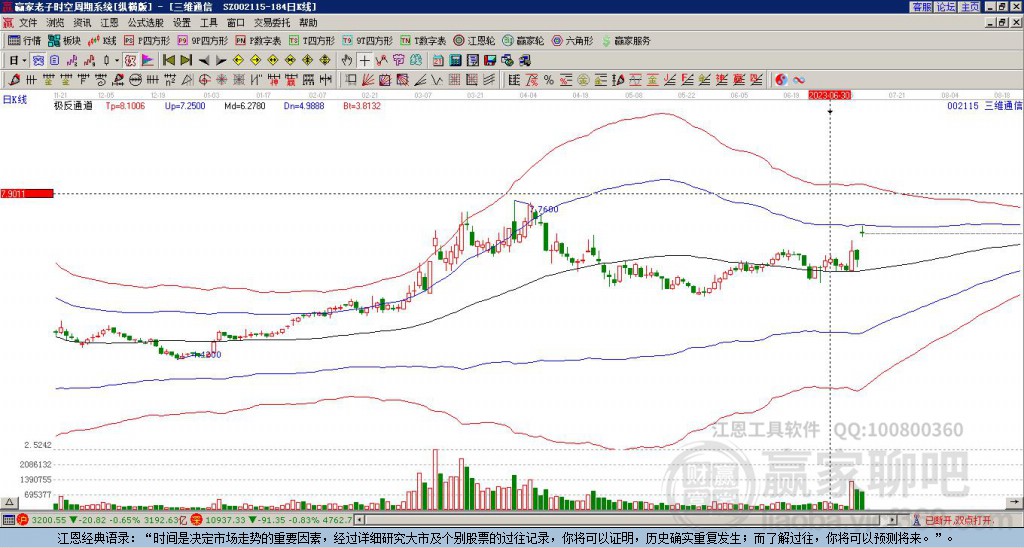Click the gold circled 金 icon
The height and width of the screenshot is (548, 1024).
(583, 80)
